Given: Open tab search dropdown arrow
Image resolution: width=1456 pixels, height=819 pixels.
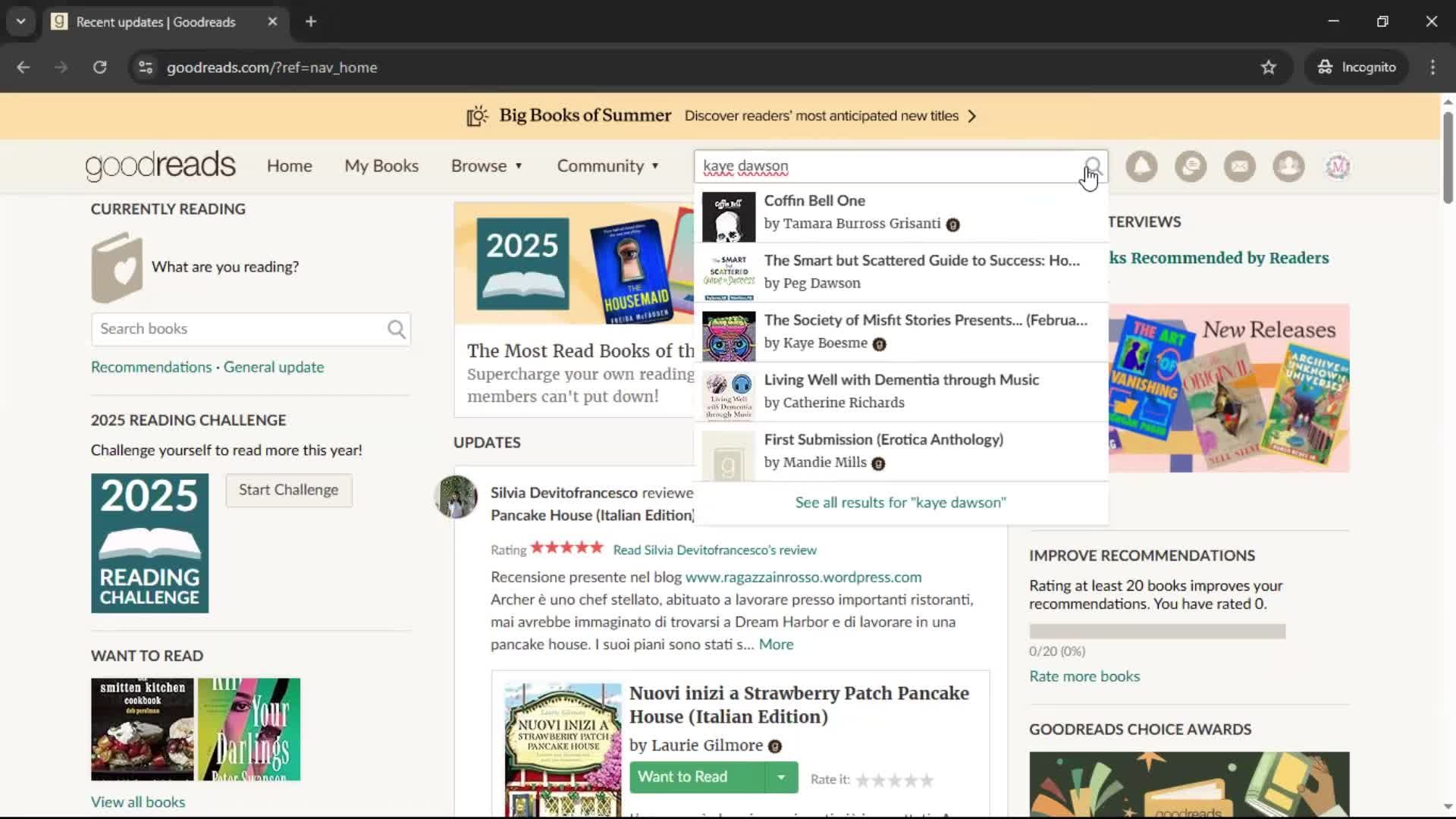Looking at the screenshot, I should click(21, 22).
